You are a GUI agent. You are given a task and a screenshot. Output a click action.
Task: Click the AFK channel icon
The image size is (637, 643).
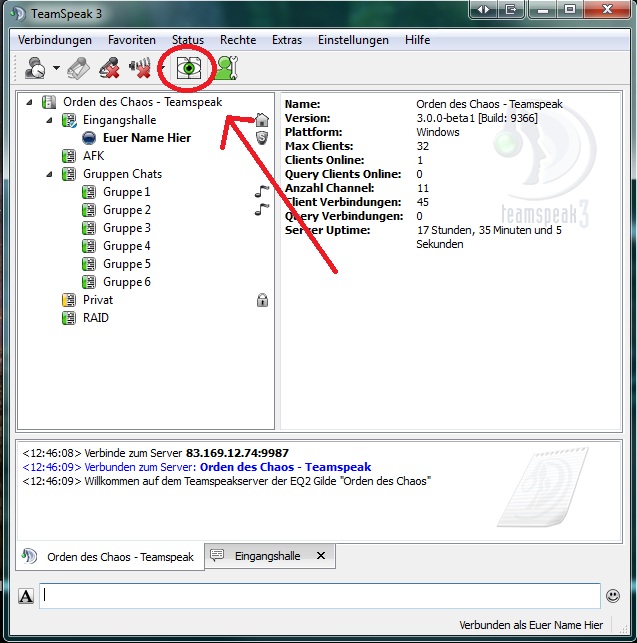tap(69, 156)
